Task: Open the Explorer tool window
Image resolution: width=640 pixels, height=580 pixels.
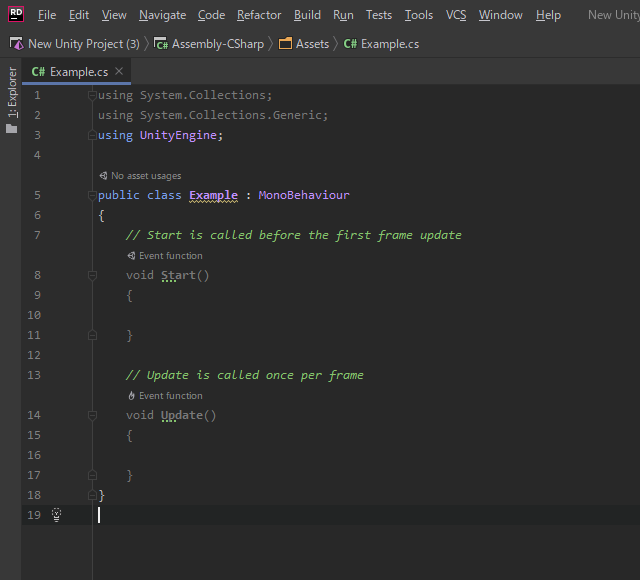Action: click(x=12, y=92)
